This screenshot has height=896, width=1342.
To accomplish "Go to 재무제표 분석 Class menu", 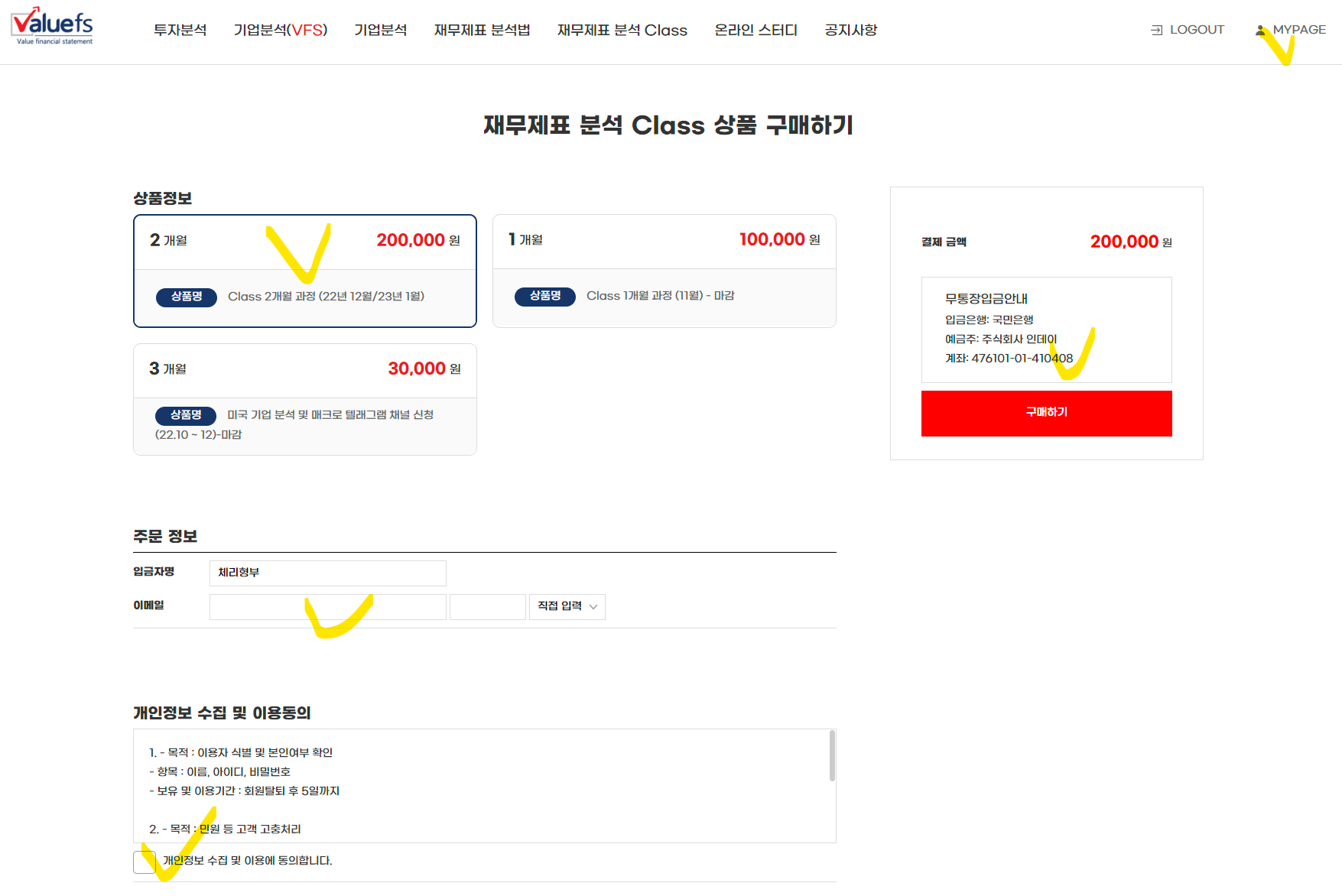I will pyautogui.click(x=622, y=30).
